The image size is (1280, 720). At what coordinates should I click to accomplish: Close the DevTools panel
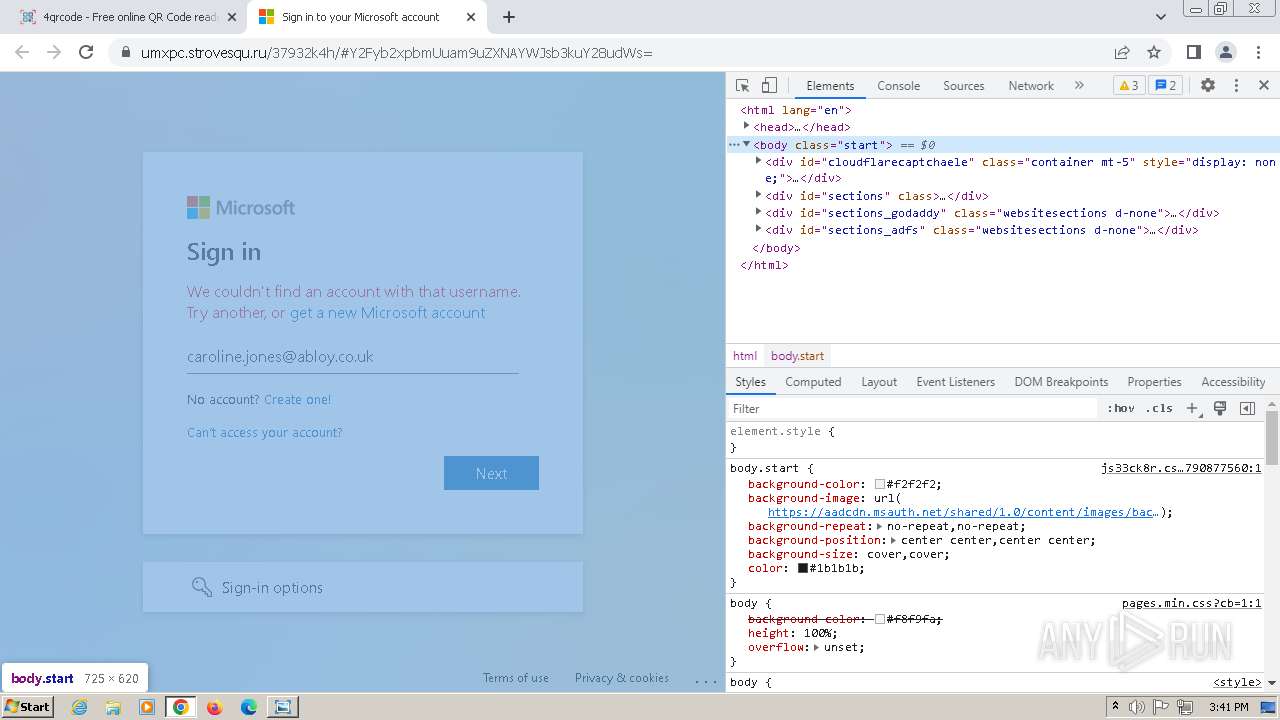1264,86
